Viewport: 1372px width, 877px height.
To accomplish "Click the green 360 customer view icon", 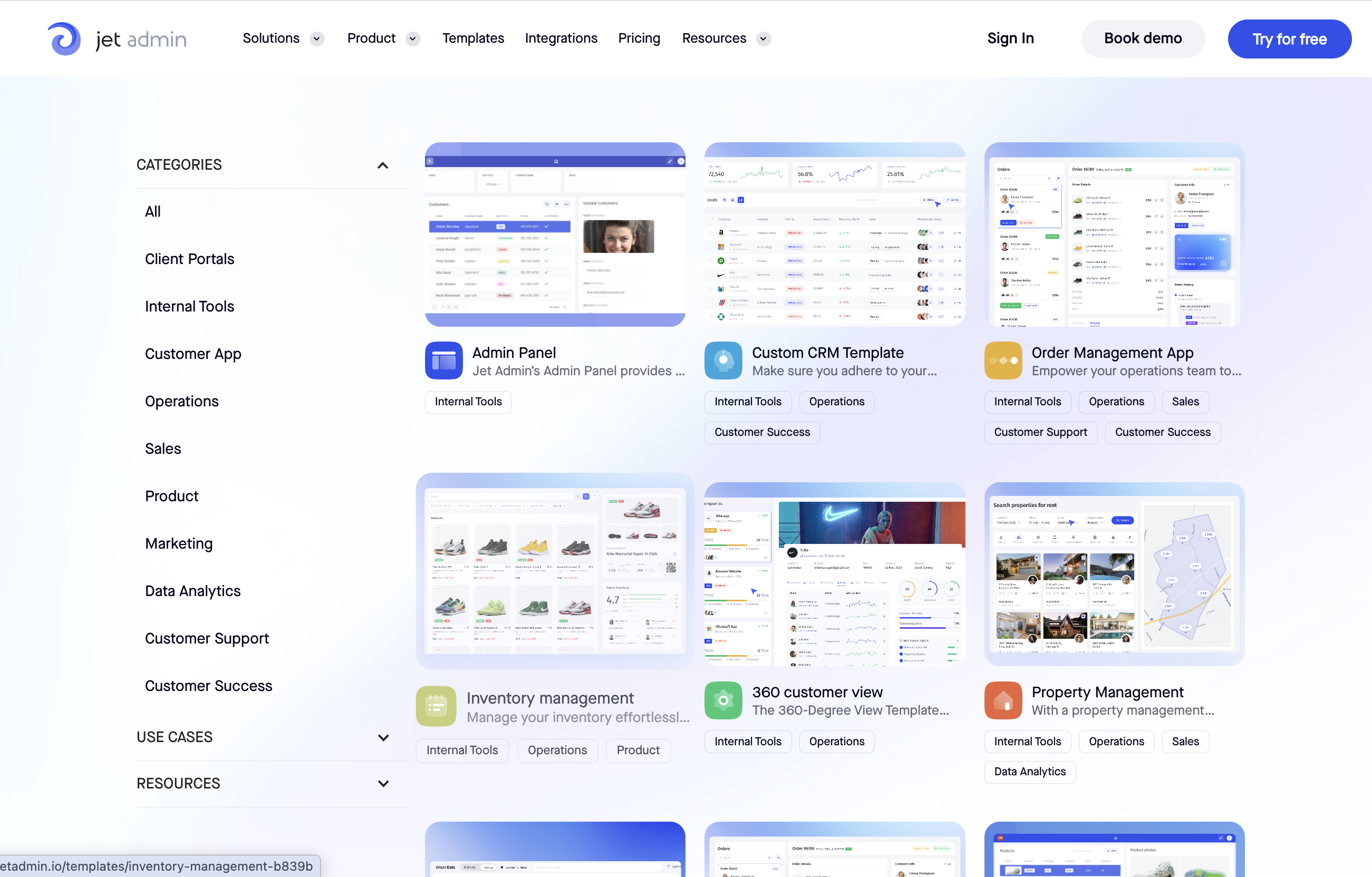I will click(x=722, y=700).
